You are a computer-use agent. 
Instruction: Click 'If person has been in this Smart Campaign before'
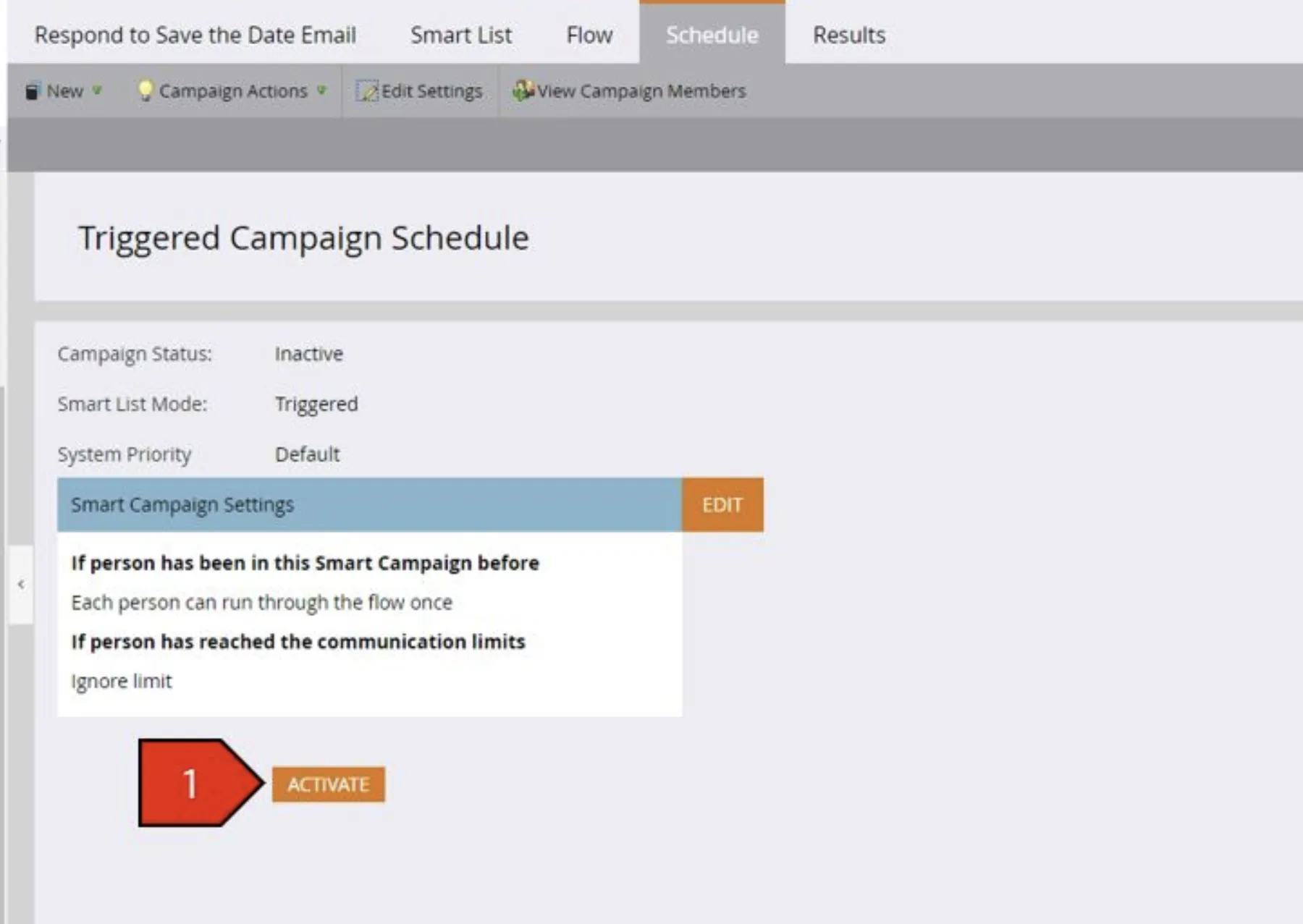click(305, 563)
